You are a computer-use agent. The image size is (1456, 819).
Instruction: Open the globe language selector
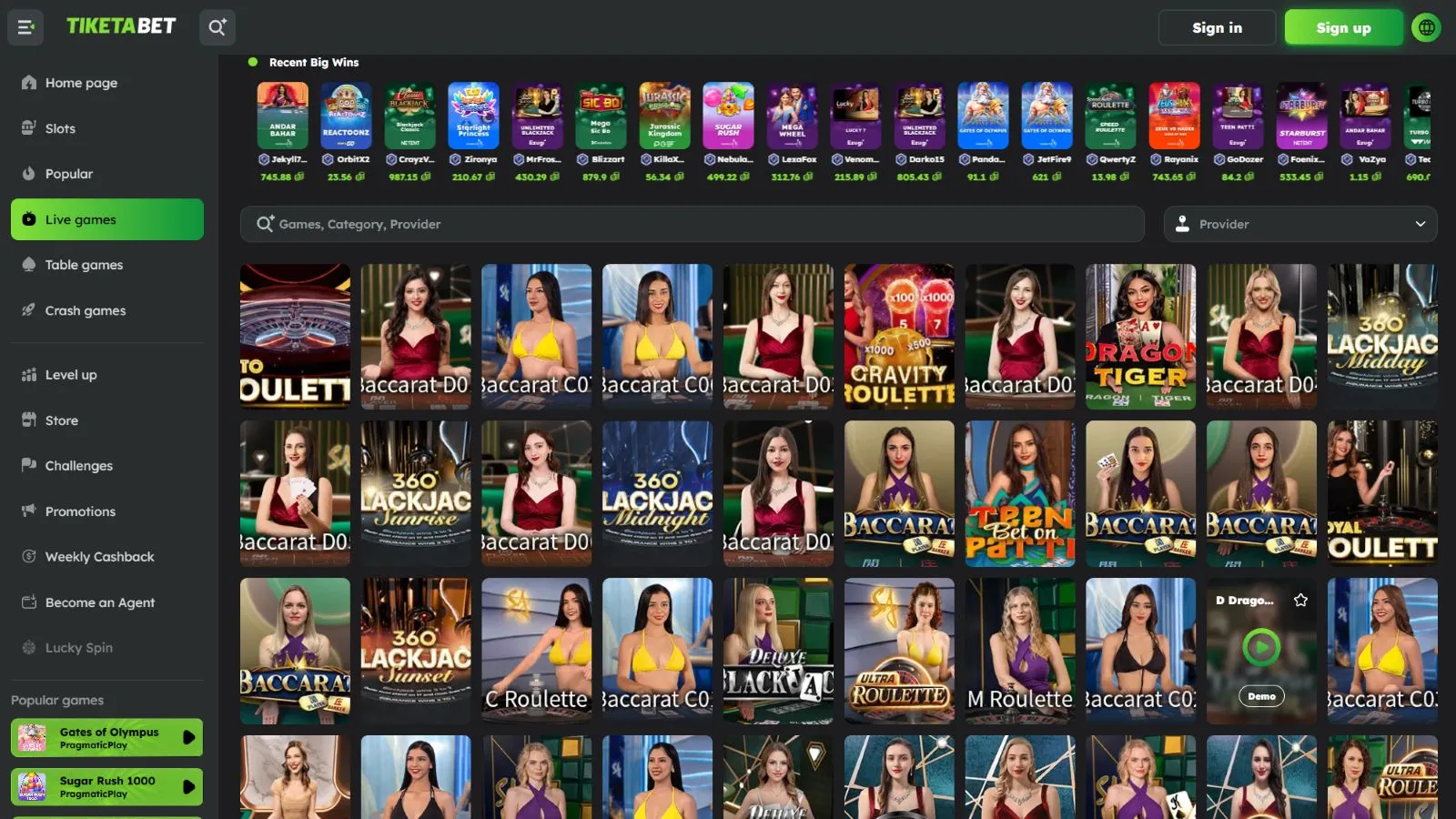tap(1426, 27)
